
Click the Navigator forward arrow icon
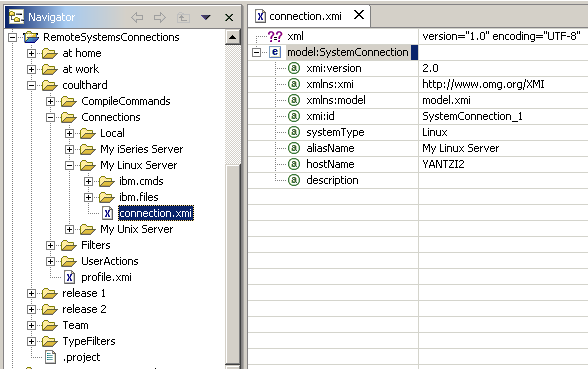(x=160, y=17)
